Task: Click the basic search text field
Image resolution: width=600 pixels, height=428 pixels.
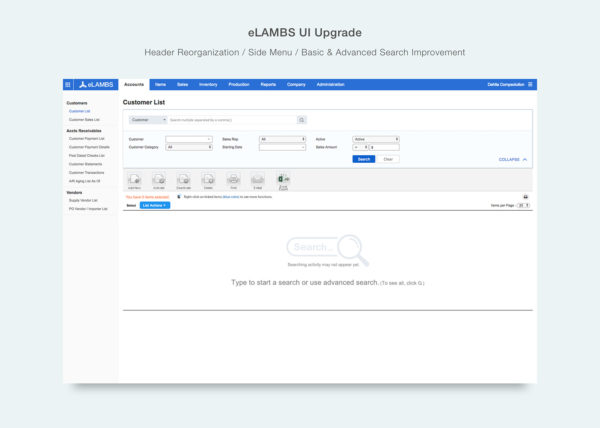Action: coord(232,120)
